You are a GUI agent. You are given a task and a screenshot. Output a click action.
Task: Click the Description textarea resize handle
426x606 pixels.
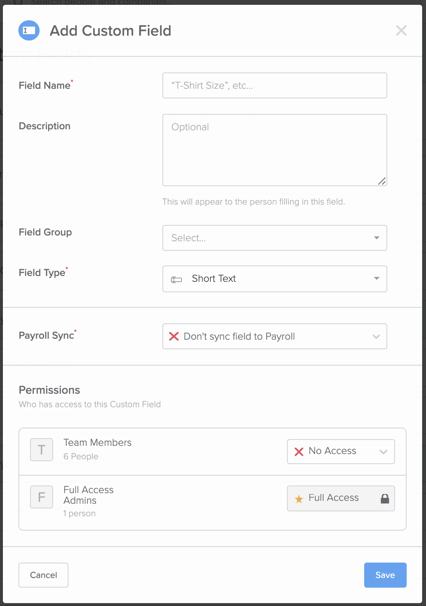tap(382, 181)
